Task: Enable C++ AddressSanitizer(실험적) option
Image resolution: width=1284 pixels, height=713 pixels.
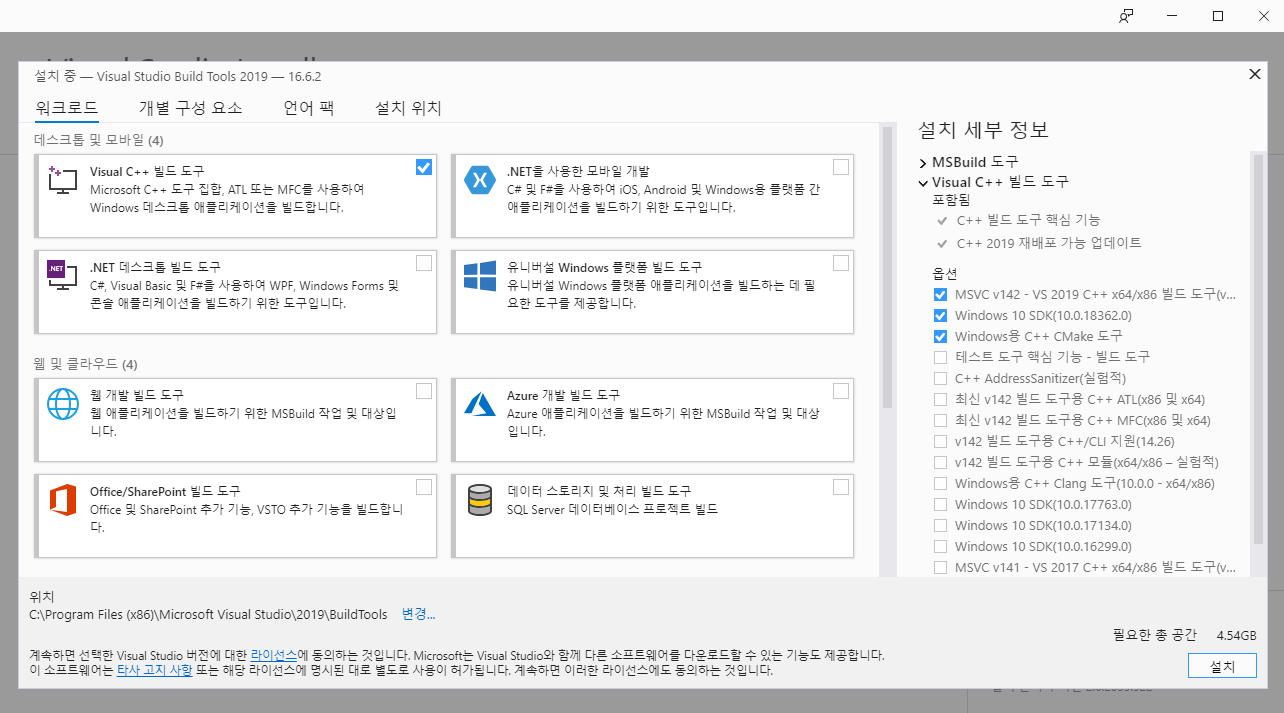Action: pyautogui.click(x=940, y=378)
